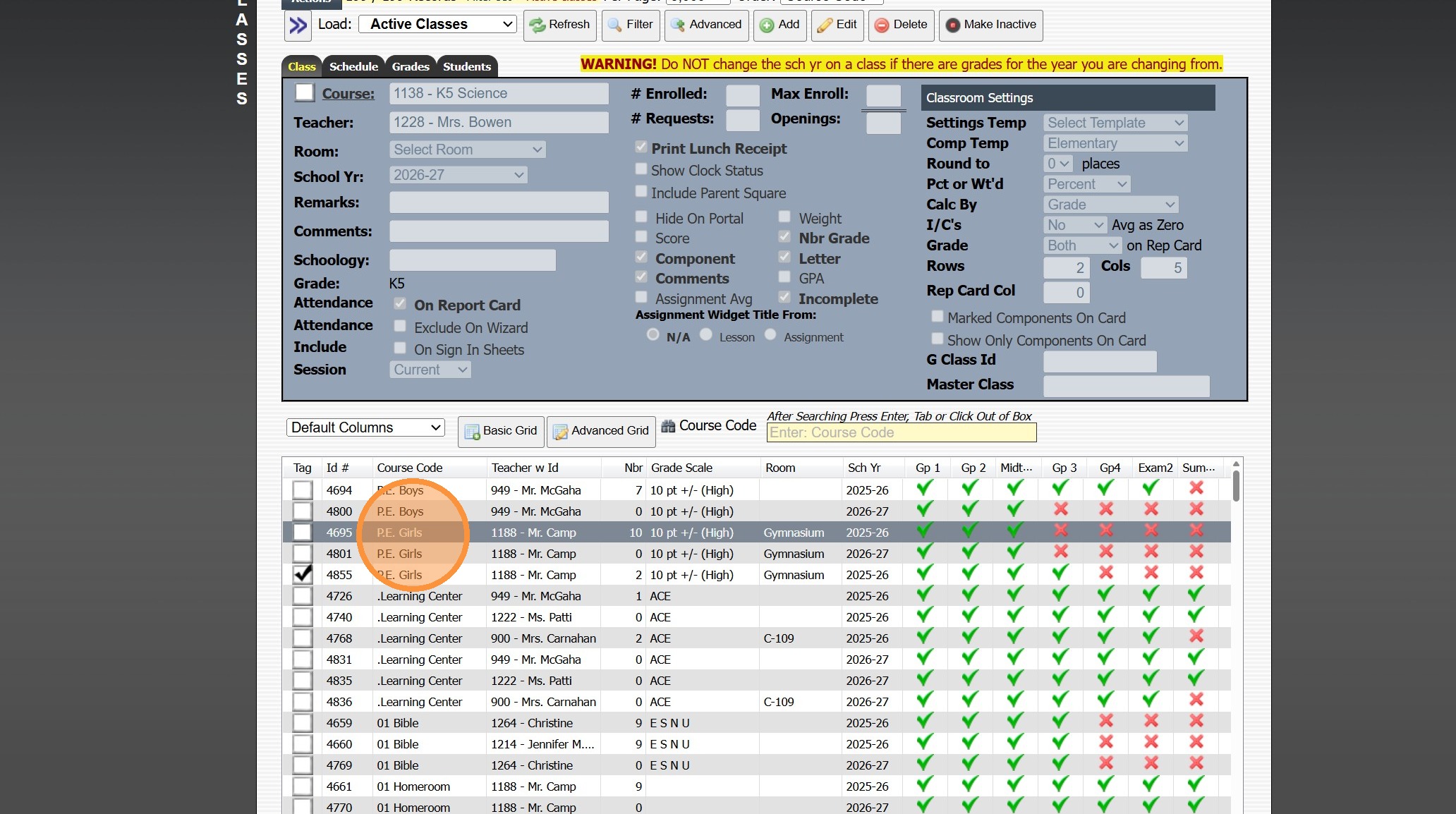Viewport: 1456px width, 814px height.
Task: Click the Edit pencil icon button
Action: coord(837,25)
